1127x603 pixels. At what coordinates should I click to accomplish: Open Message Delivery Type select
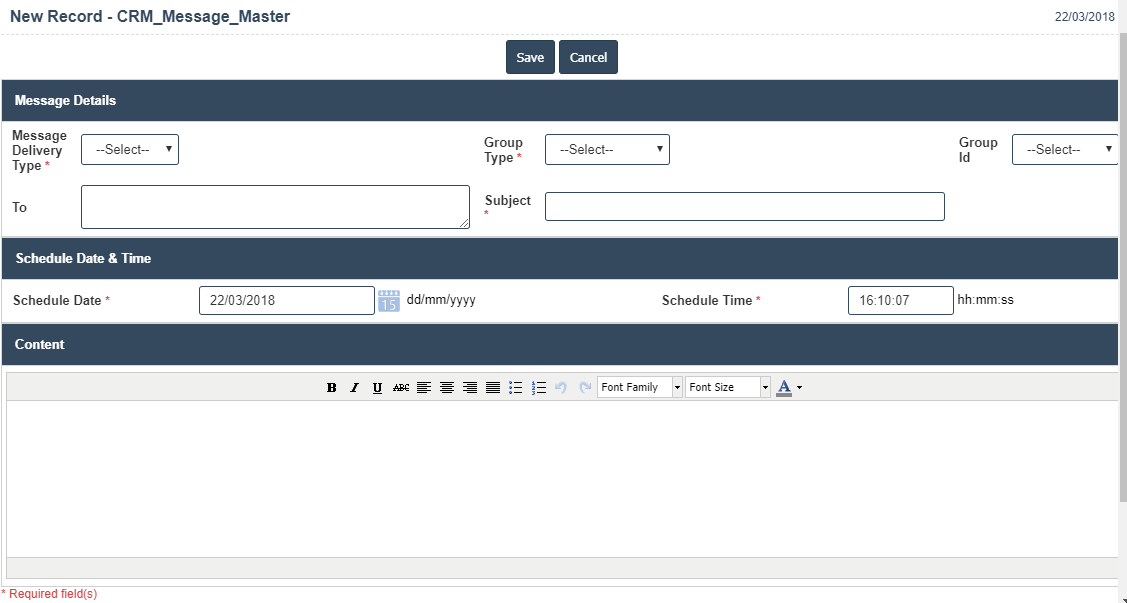[x=130, y=149]
